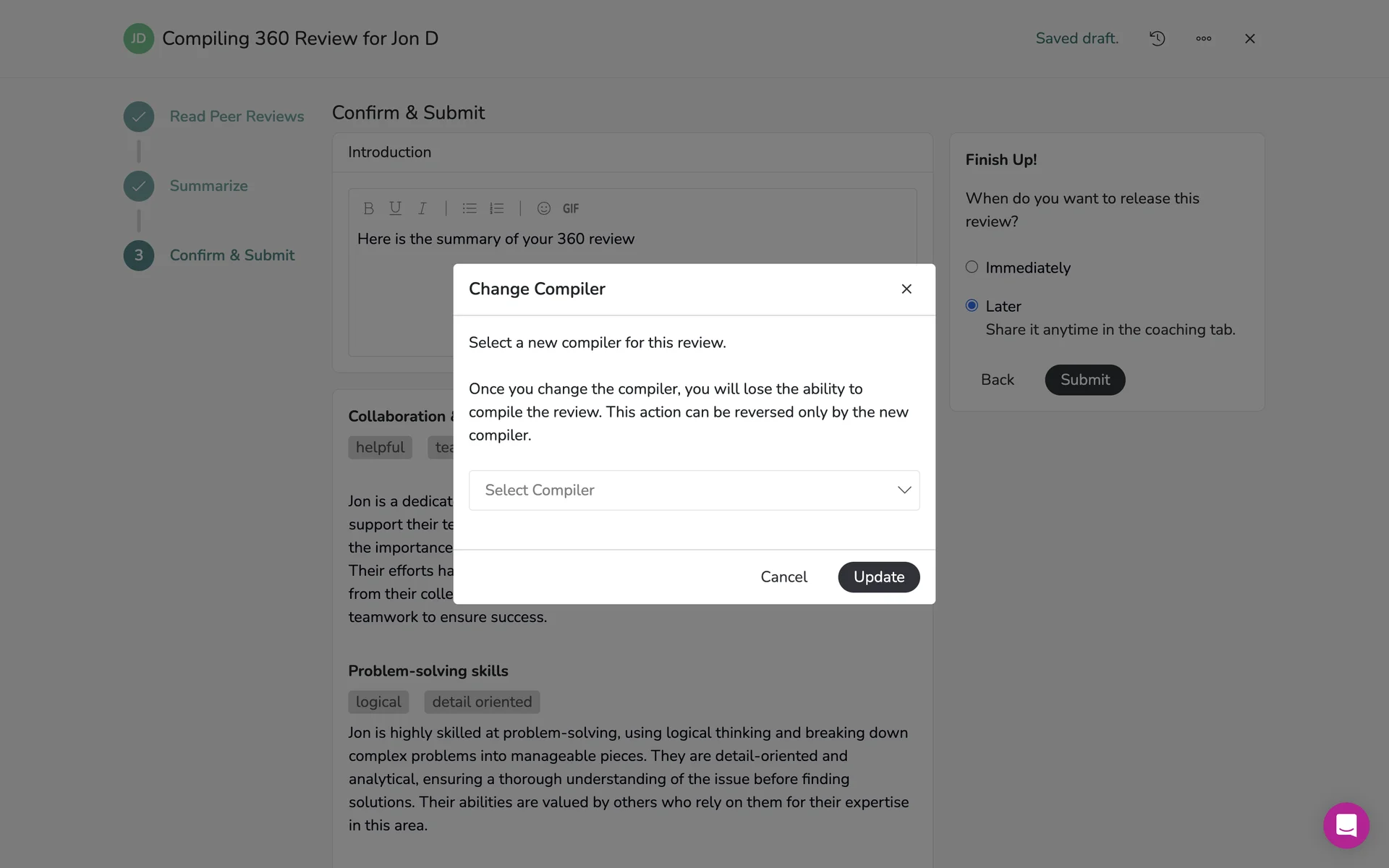The height and width of the screenshot is (868, 1389).
Task: Click the Underline formatting icon
Action: [x=395, y=208]
